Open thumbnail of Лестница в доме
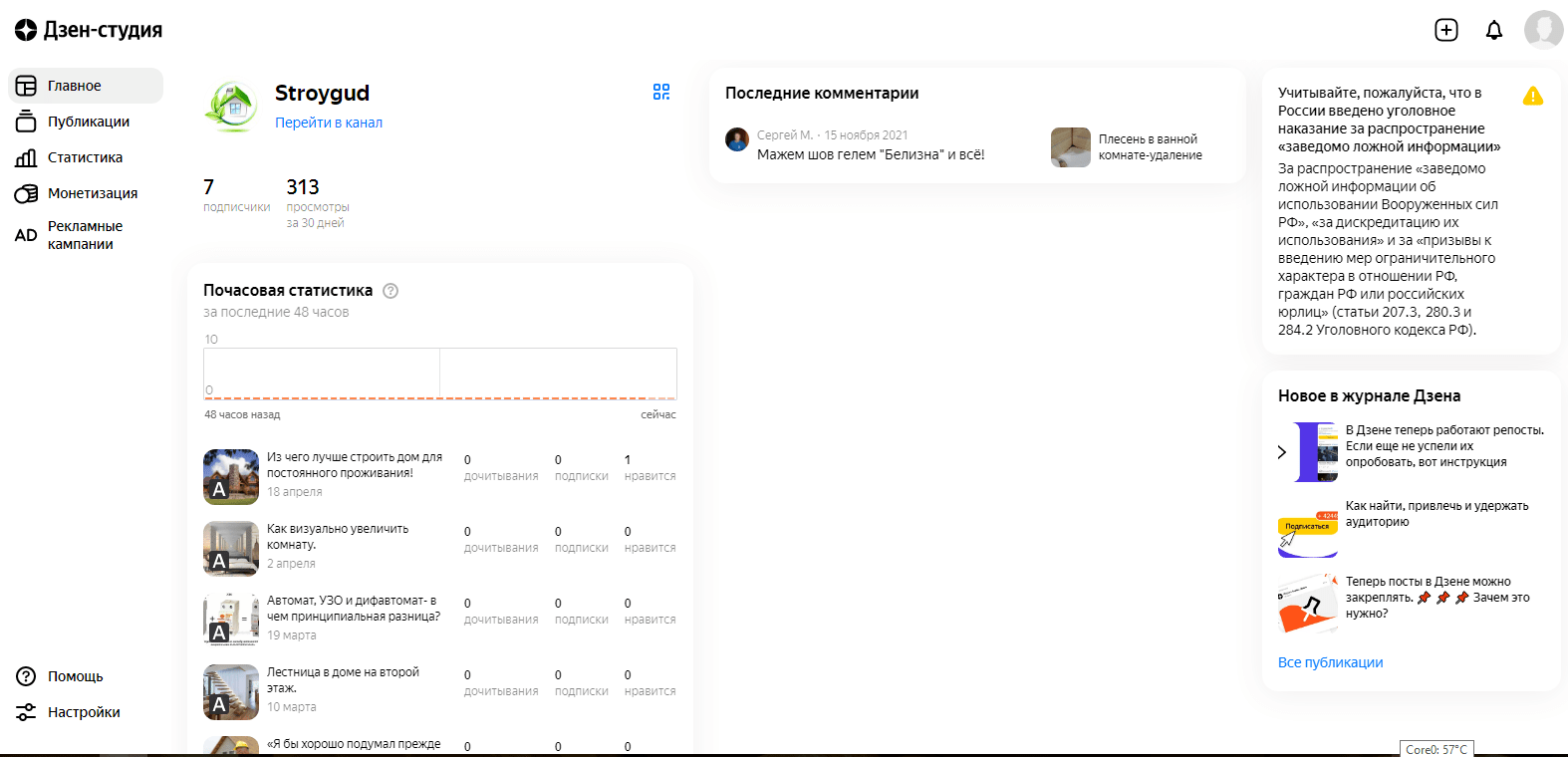1568x757 pixels. [x=231, y=692]
